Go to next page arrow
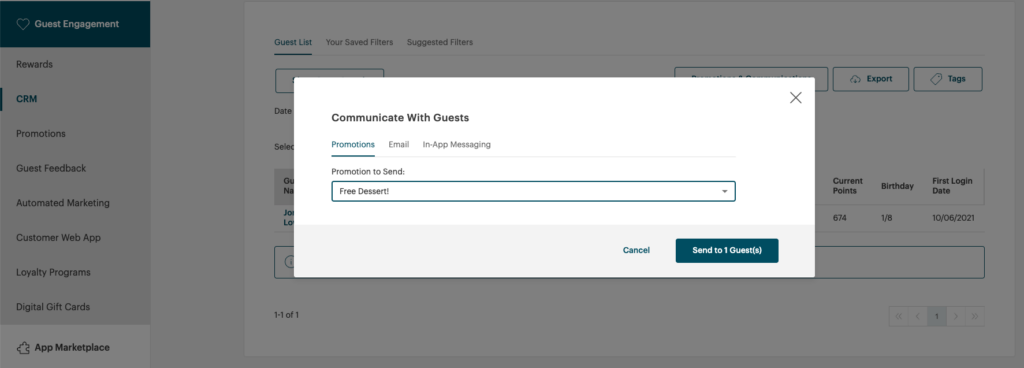Image resolution: width=1024 pixels, height=368 pixels. pos(955,316)
